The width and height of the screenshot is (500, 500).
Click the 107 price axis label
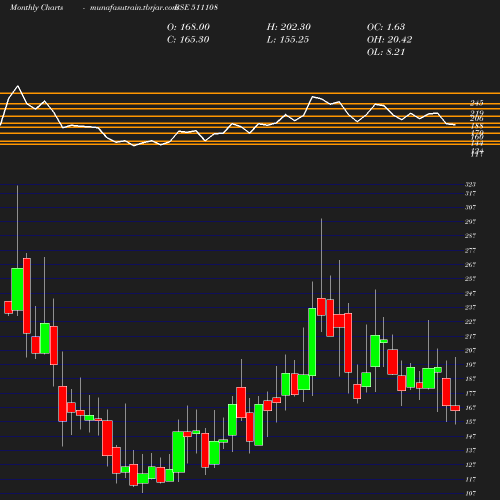point(470,493)
